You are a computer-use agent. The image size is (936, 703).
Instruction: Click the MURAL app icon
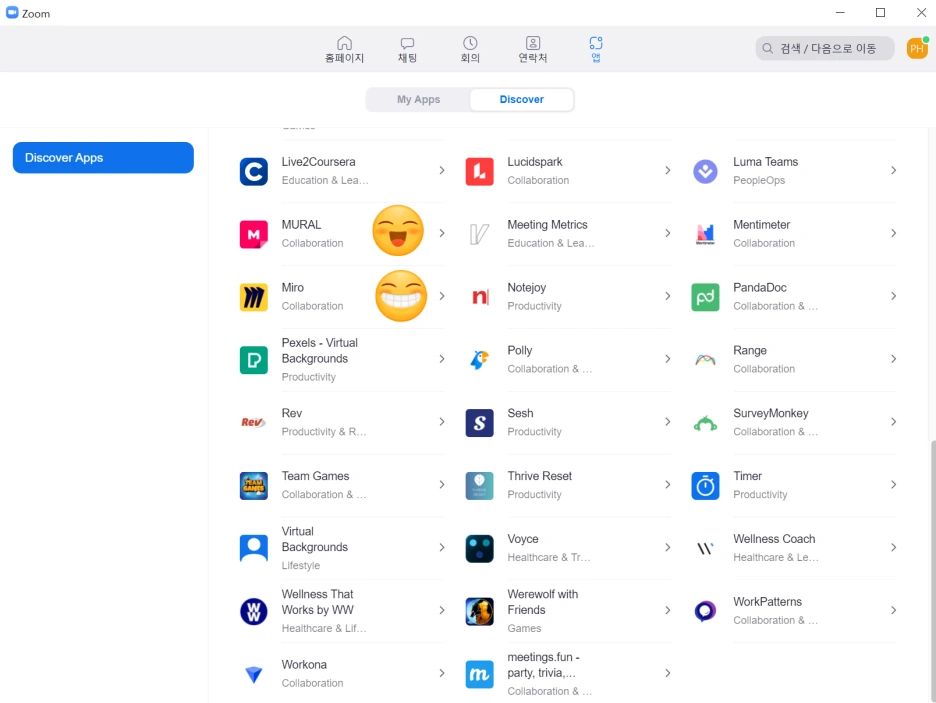pyautogui.click(x=254, y=235)
